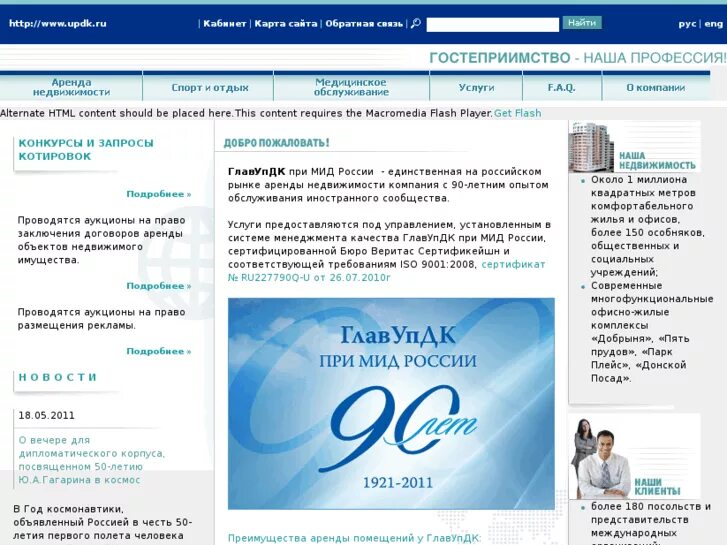Image resolution: width=727 pixels, height=545 pixels.
Task: Click Добро пожаловать heading
Action: (x=276, y=143)
